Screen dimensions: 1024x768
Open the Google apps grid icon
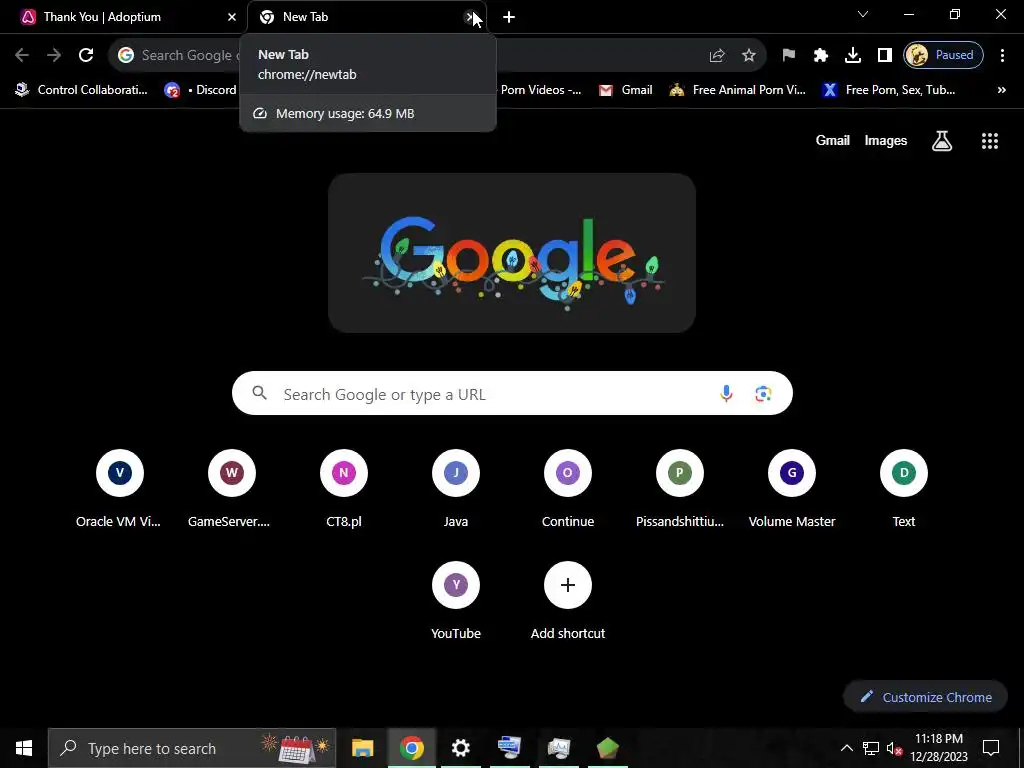coord(990,140)
